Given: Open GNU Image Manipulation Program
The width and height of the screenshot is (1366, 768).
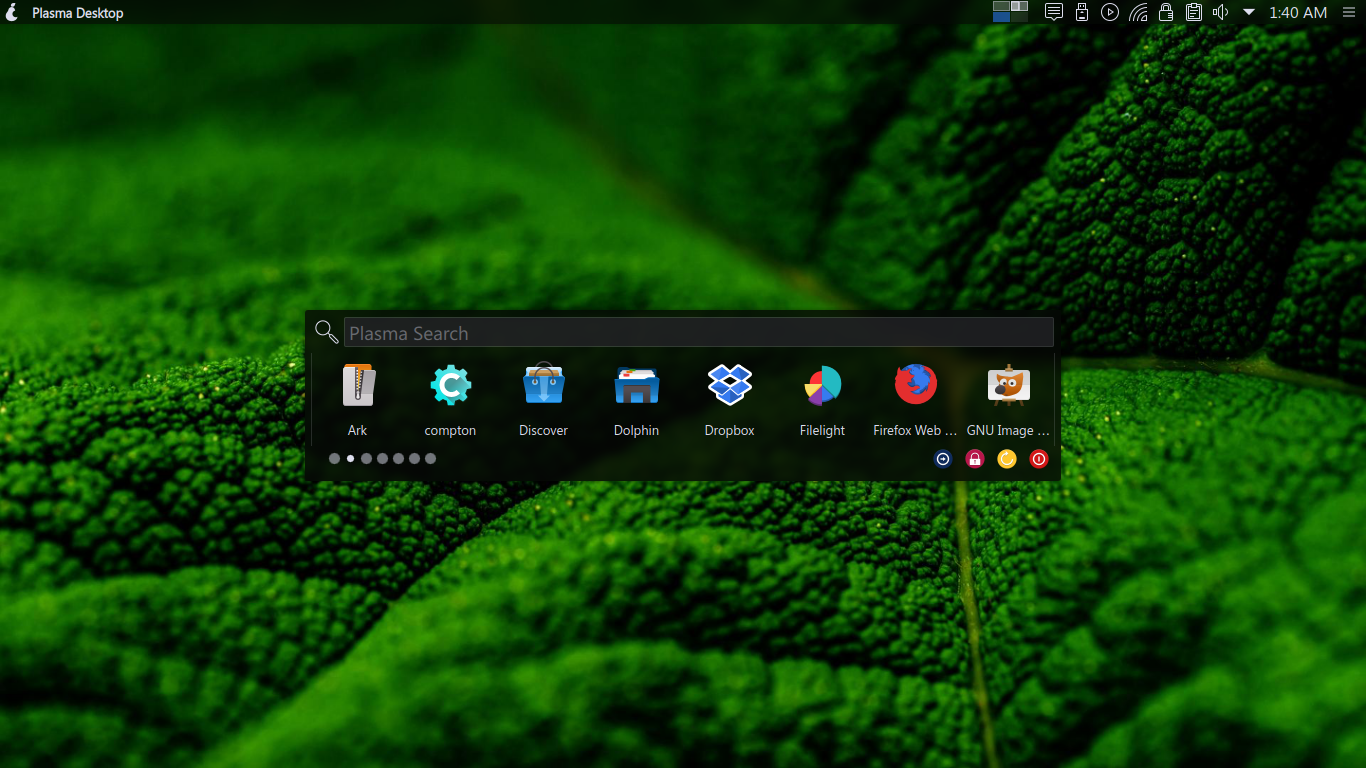Looking at the screenshot, I should [x=1008, y=386].
